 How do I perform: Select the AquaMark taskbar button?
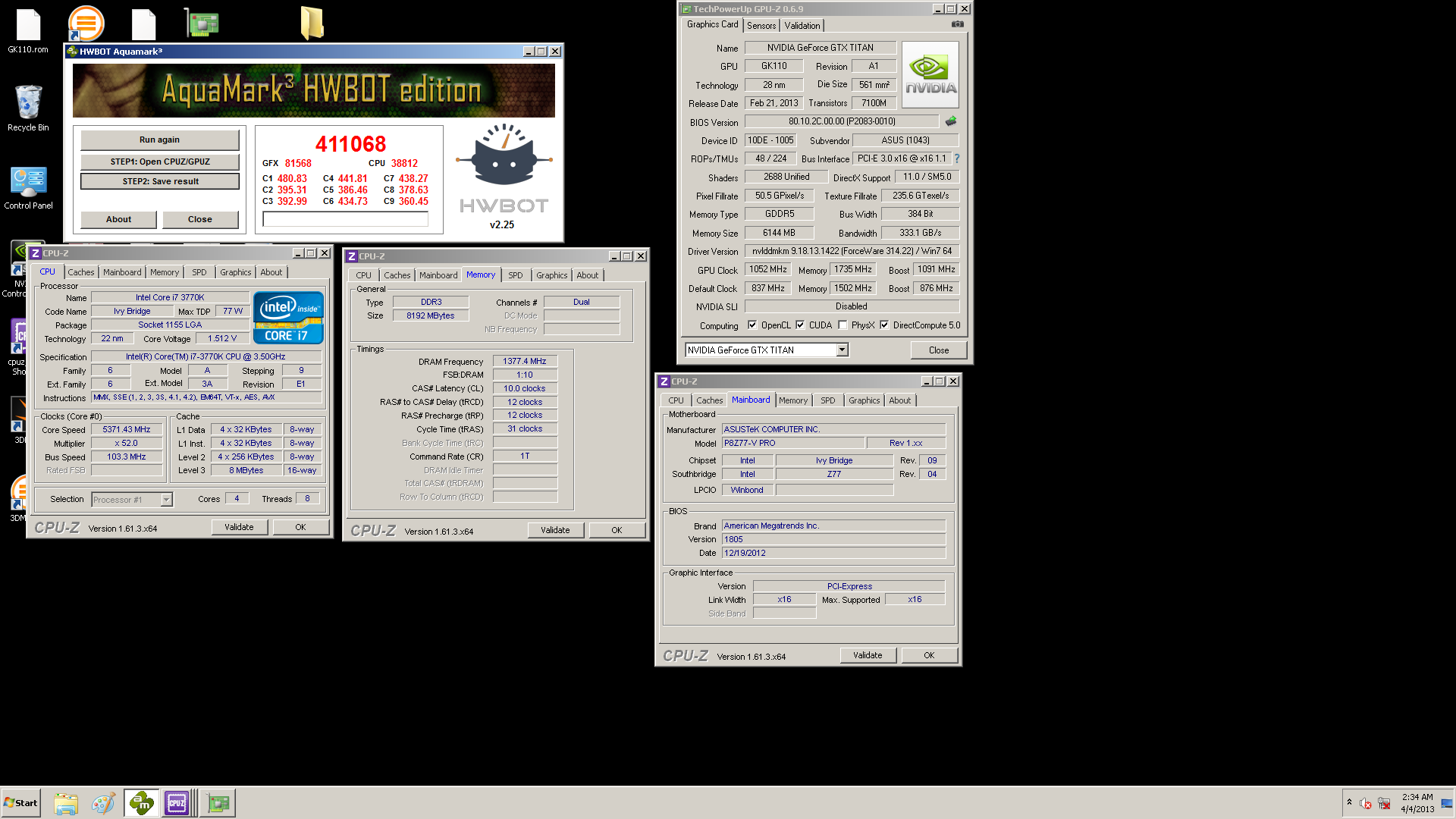pyautogui.click(x=141, y=803)
